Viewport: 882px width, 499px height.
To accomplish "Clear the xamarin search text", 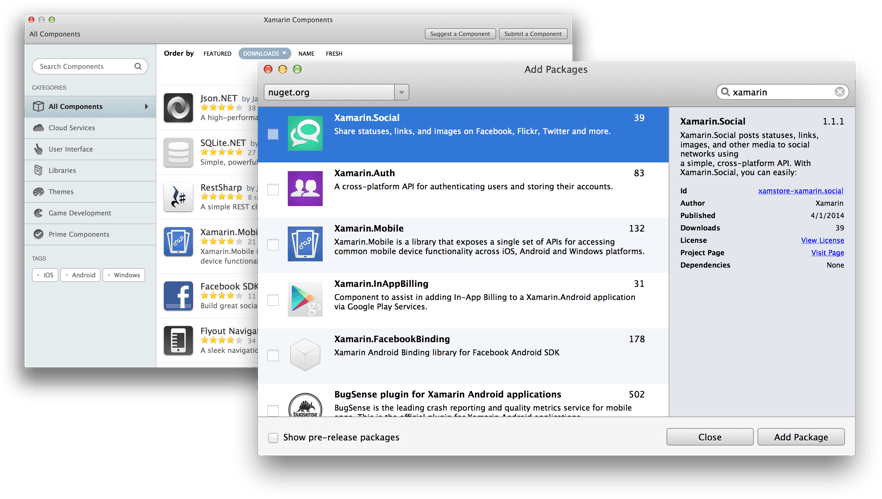I will pos(839,92).
